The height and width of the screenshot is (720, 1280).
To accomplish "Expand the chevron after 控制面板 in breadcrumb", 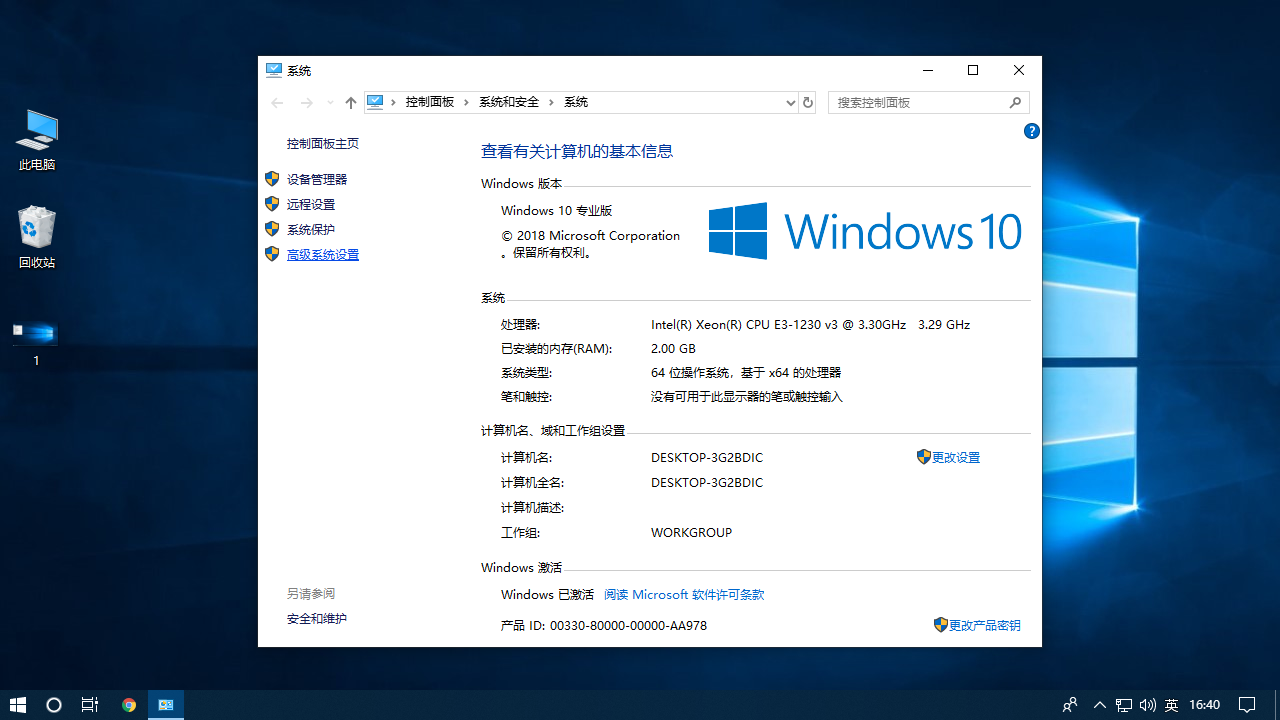I will click(467, 102).
